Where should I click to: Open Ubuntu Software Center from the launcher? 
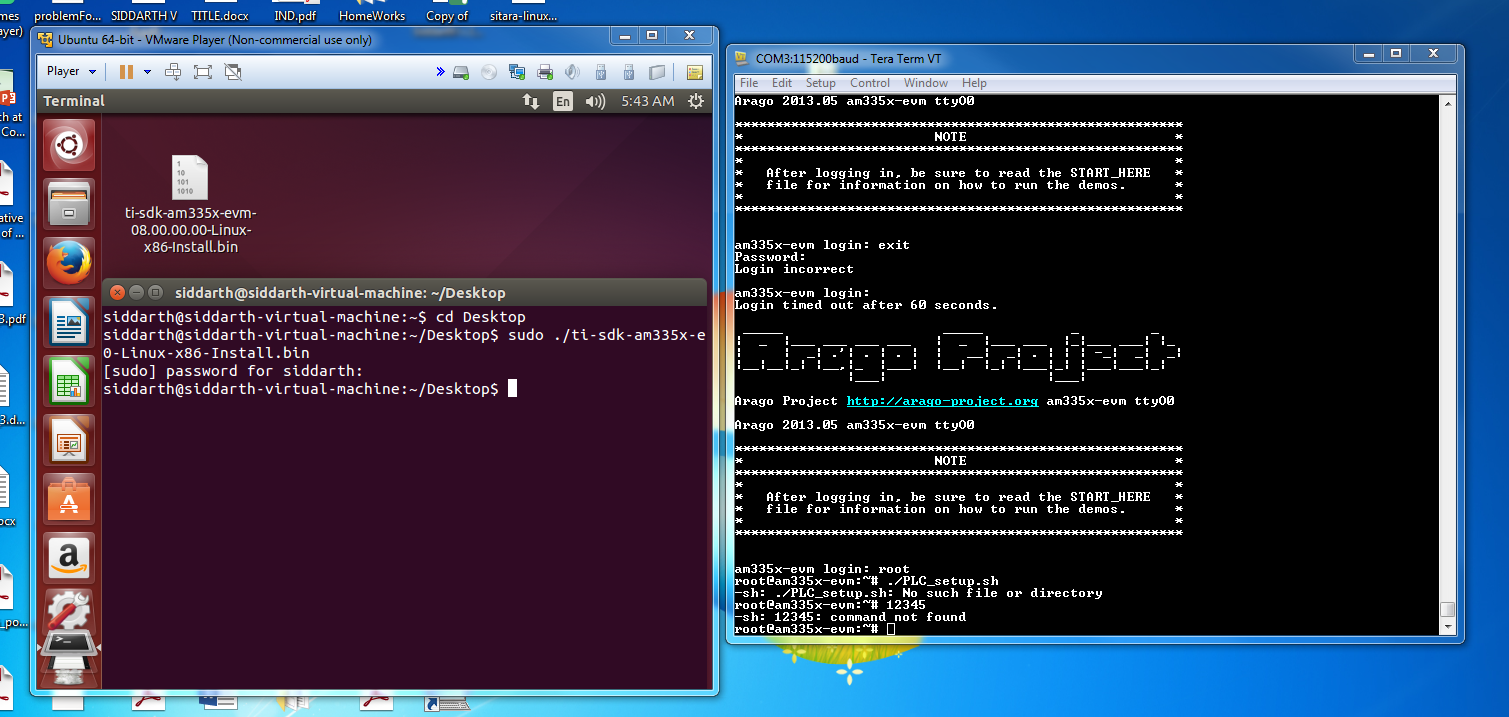(x=69, y=499)
